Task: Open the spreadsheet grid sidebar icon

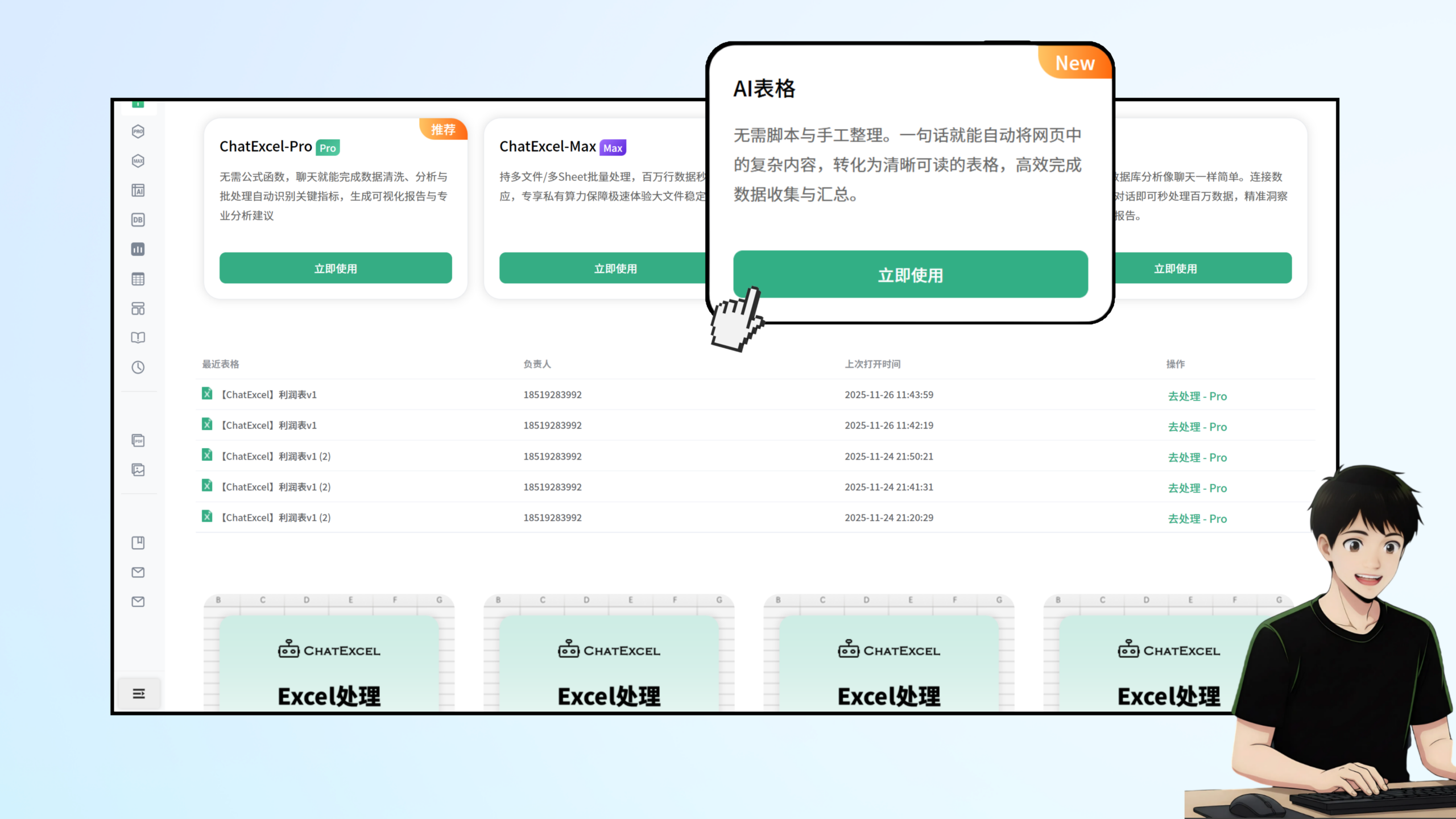Action: point(138,279)
